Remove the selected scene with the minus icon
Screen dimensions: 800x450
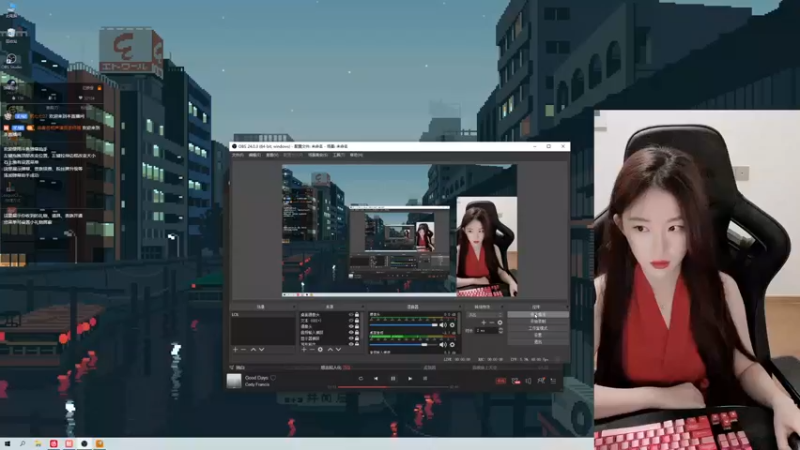243,349
